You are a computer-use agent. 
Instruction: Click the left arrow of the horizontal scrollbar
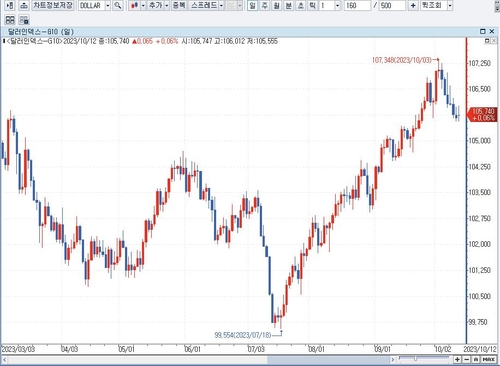coord(4,360)
